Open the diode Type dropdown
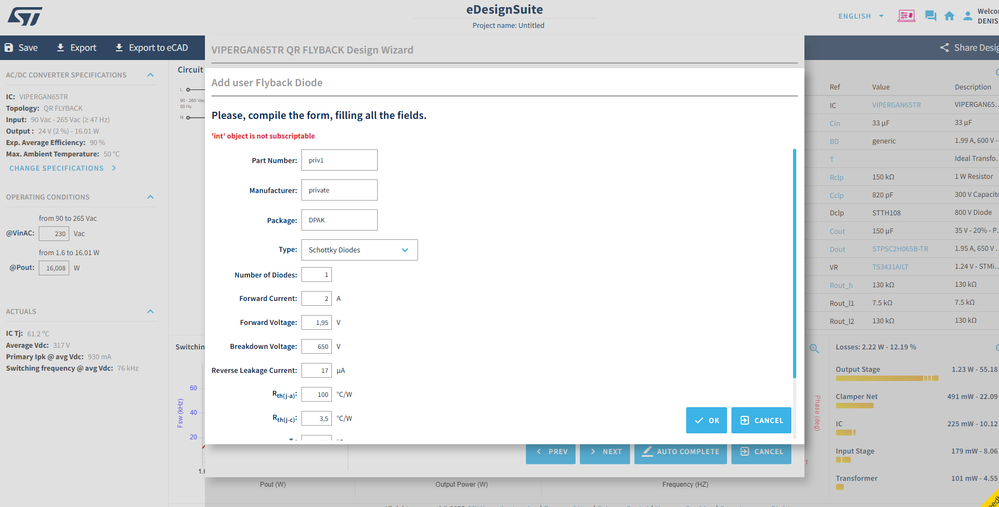 [x=359, y=250]
